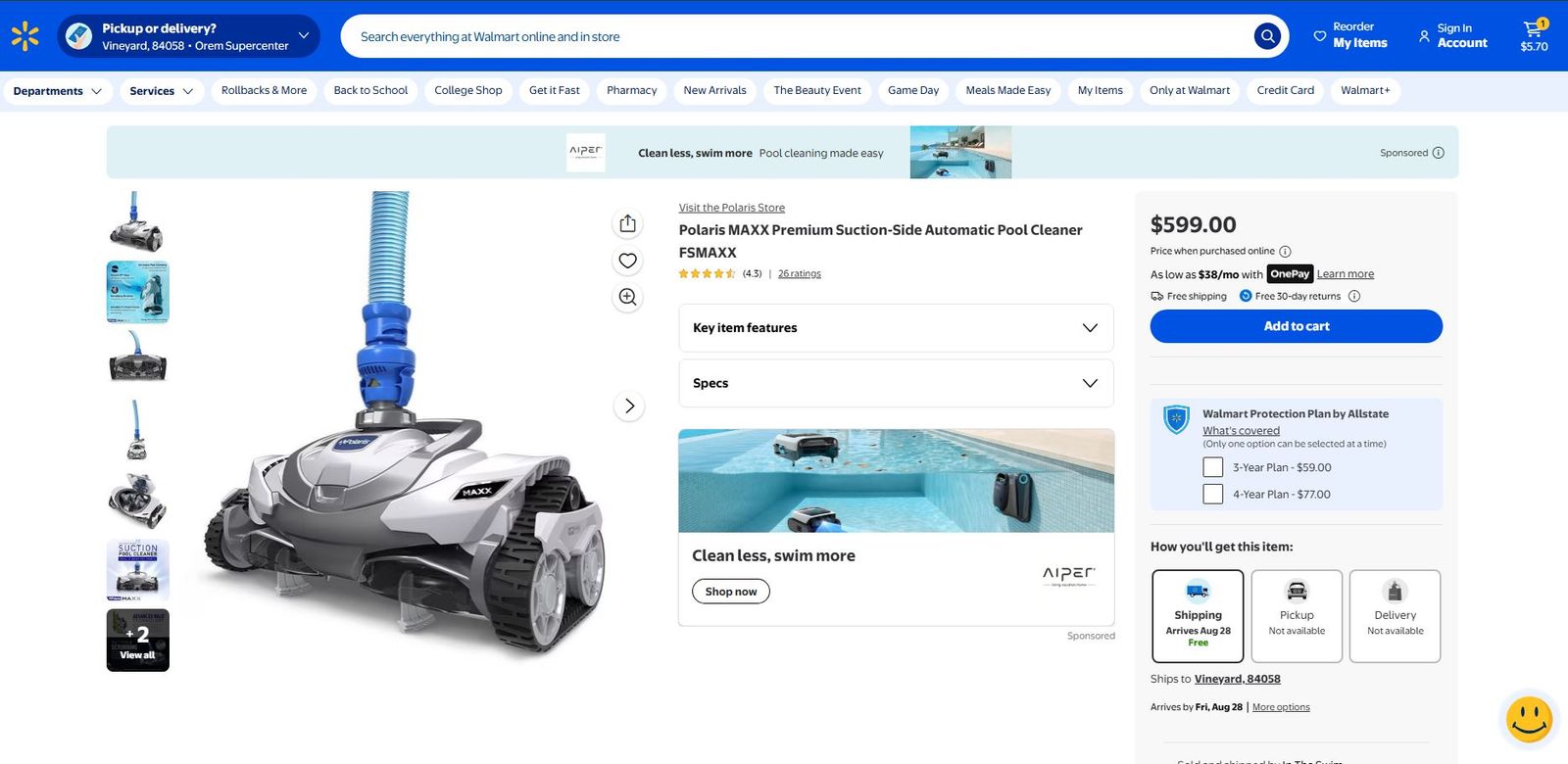The image size is (1568, 764).
Task: Select the 3-Year Plan checkbox
Action: [x=1213, y=467]
